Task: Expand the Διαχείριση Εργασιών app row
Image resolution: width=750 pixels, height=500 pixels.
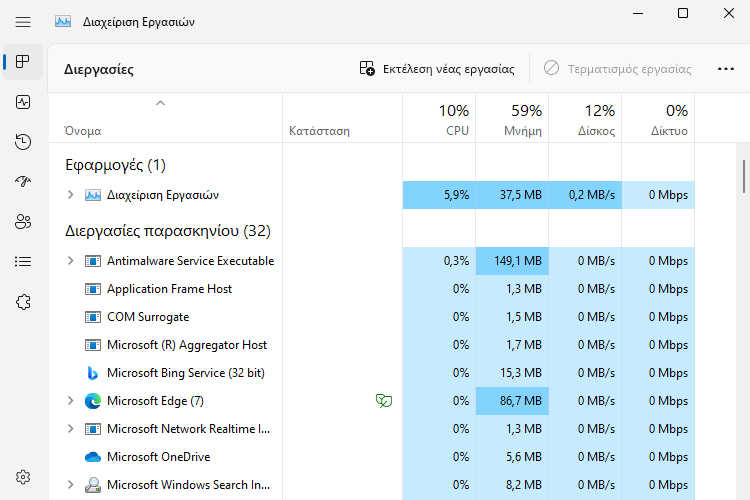Action: (x=70, y=195)
